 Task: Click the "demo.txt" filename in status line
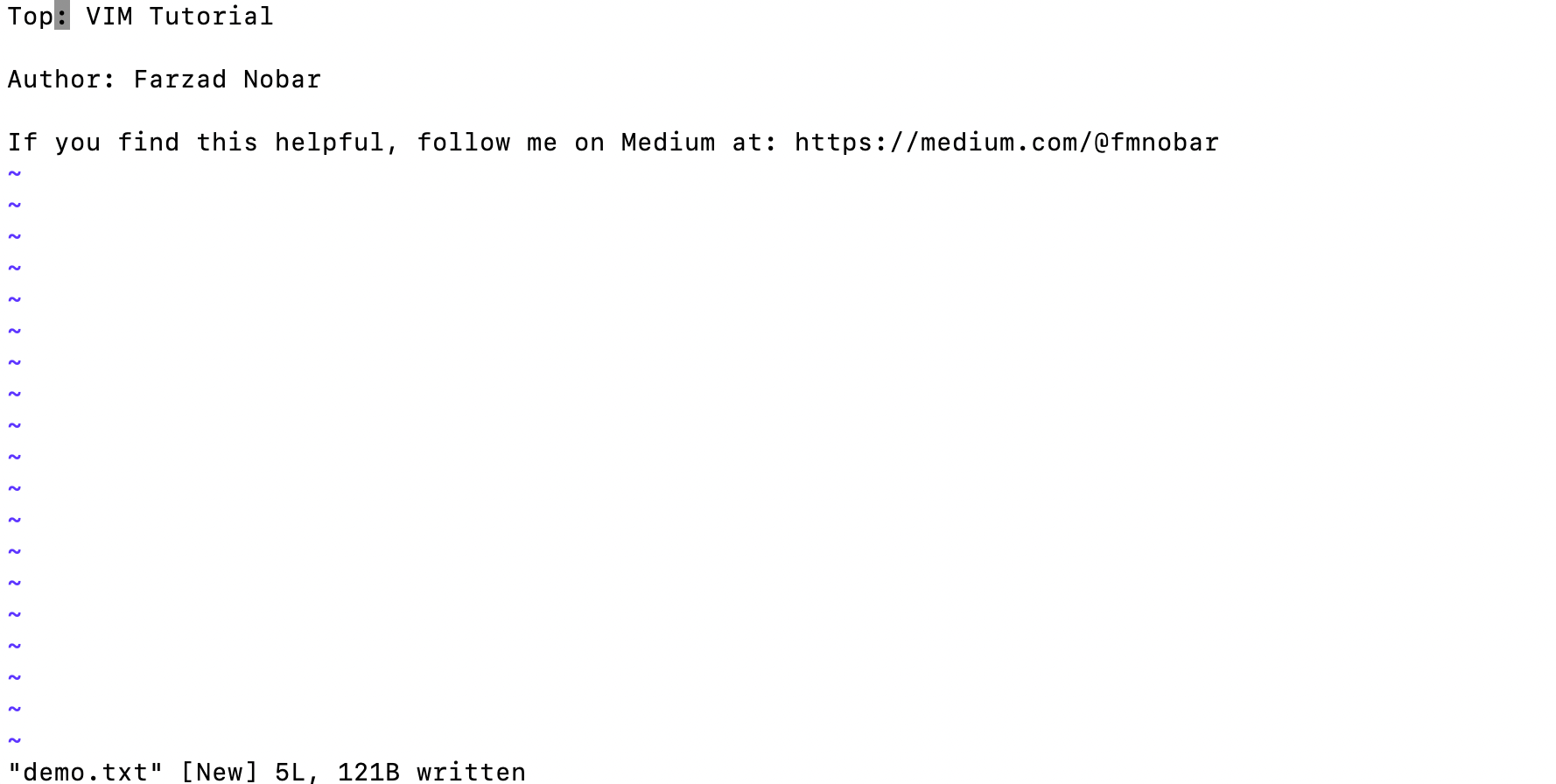85,772
